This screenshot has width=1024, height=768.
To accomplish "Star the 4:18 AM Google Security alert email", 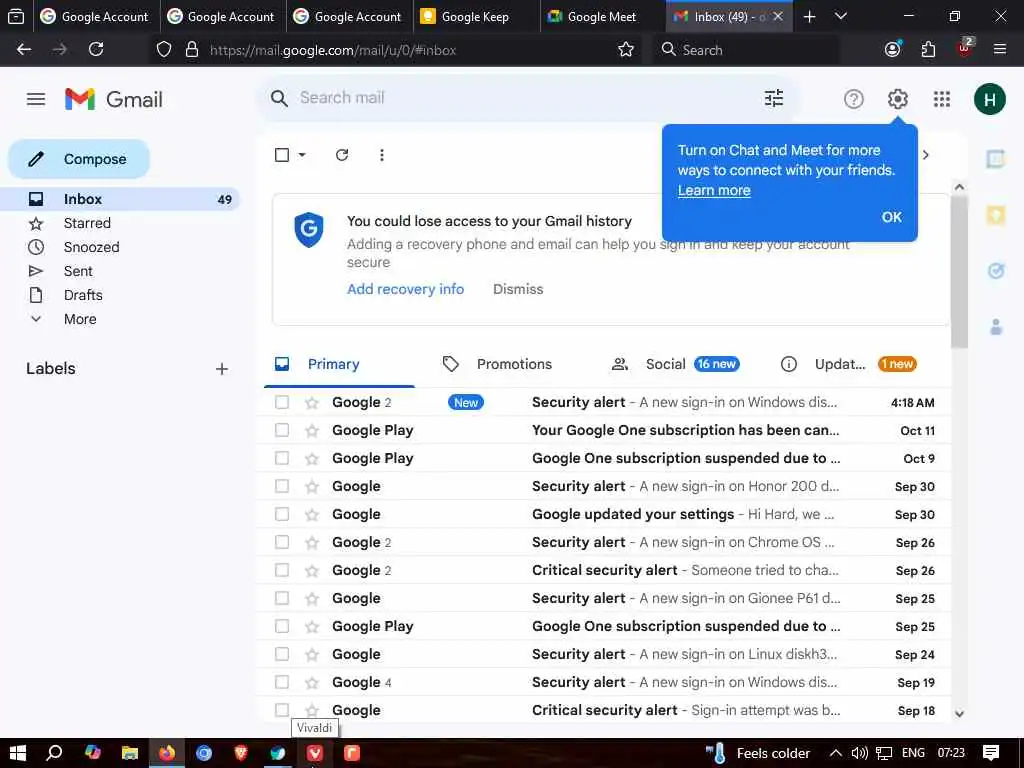I will point(312,402).
